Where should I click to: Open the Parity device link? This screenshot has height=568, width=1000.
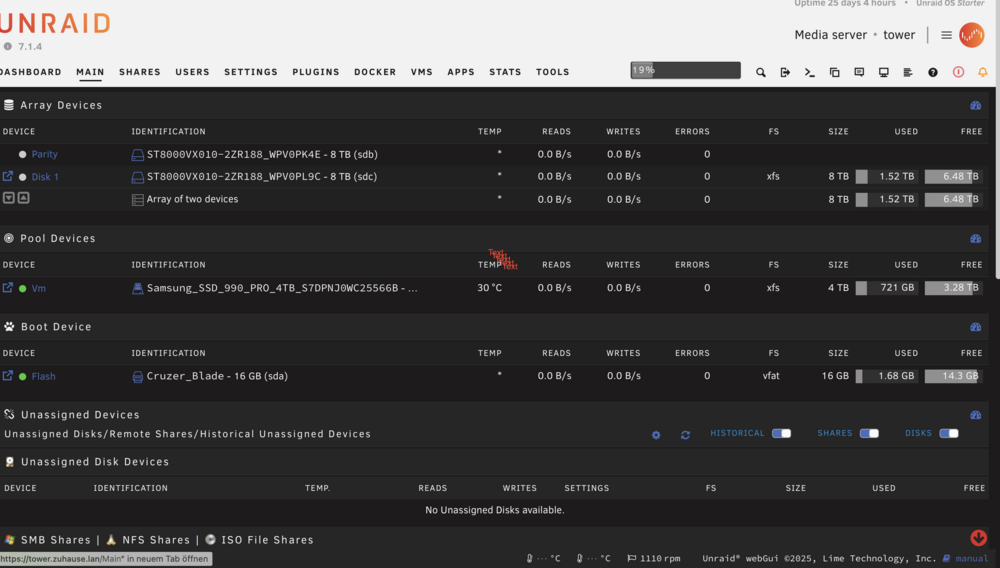45,154
